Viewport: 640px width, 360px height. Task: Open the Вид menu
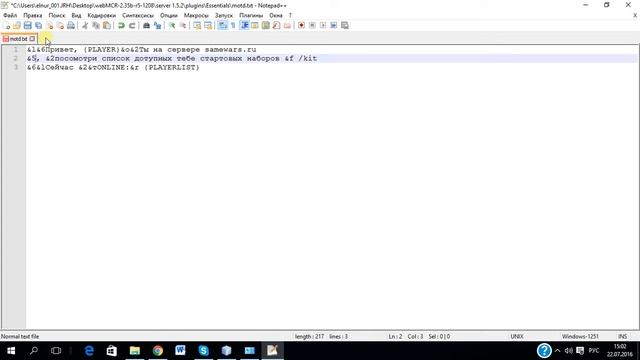pos(76,15)
